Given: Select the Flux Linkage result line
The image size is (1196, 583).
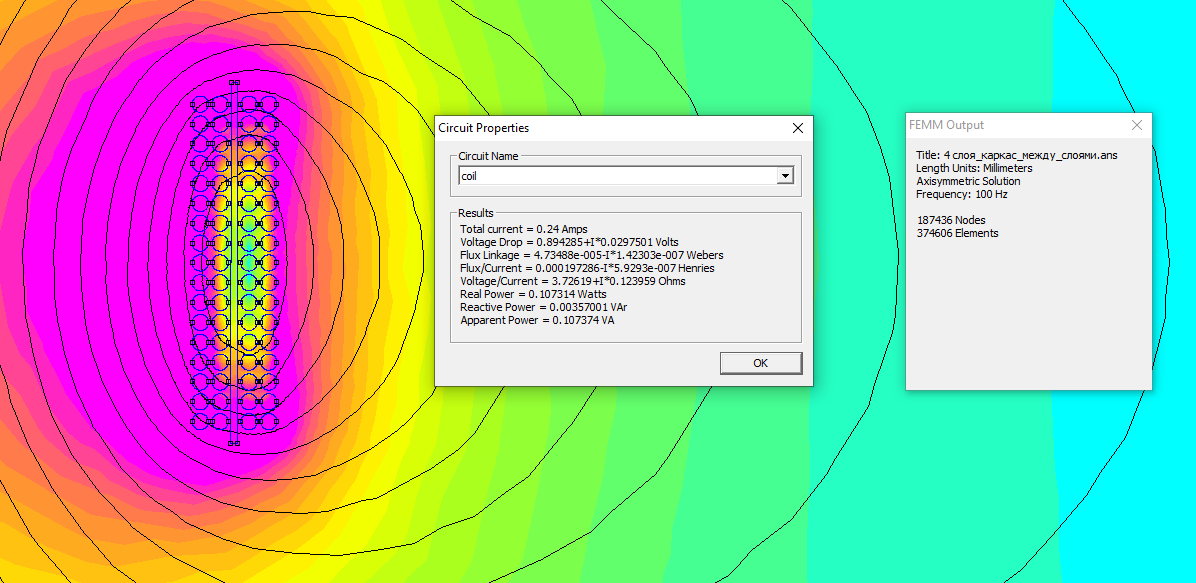Looking at the screenshot, I should pos(592,255).
